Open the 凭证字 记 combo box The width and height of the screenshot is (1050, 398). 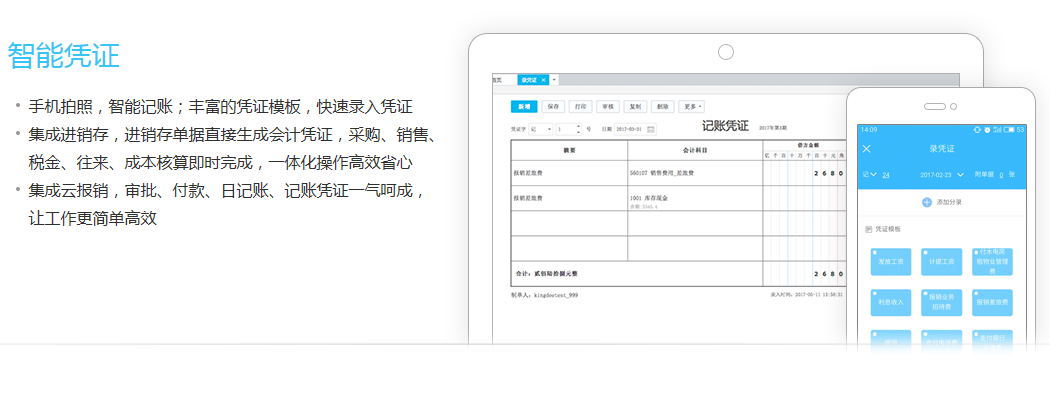pos(540,129)
